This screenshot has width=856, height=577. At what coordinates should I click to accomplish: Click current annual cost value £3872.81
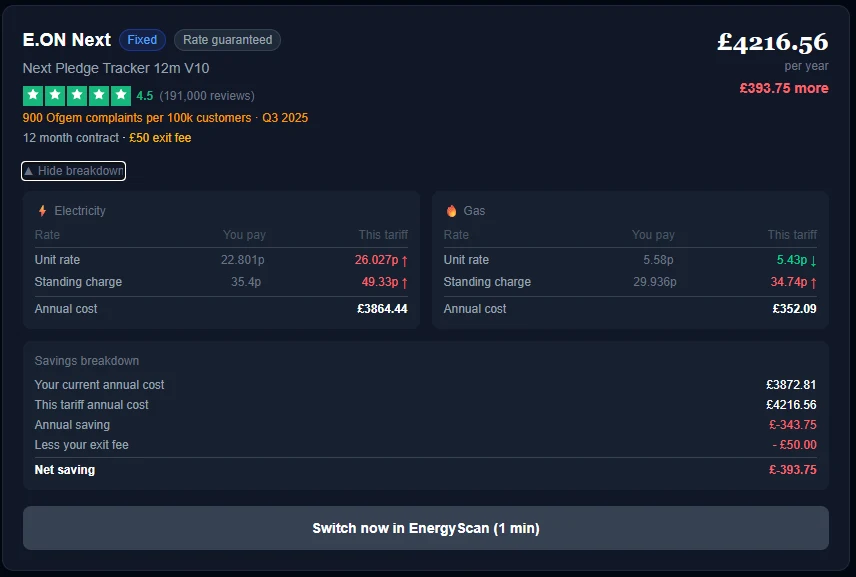pyautogui.click(x=791, y=385)
